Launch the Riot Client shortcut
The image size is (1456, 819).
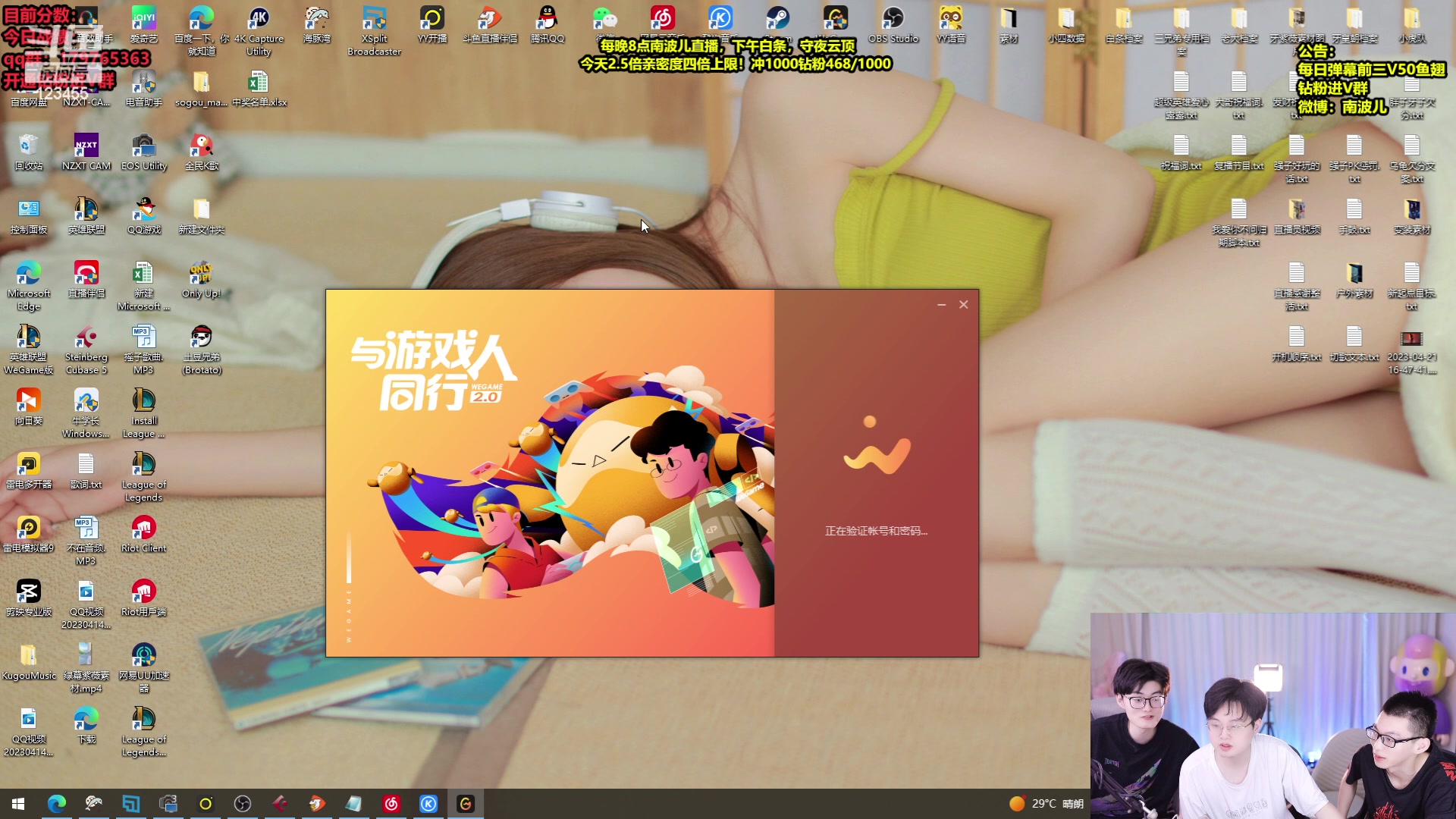[x=143, y=534]
